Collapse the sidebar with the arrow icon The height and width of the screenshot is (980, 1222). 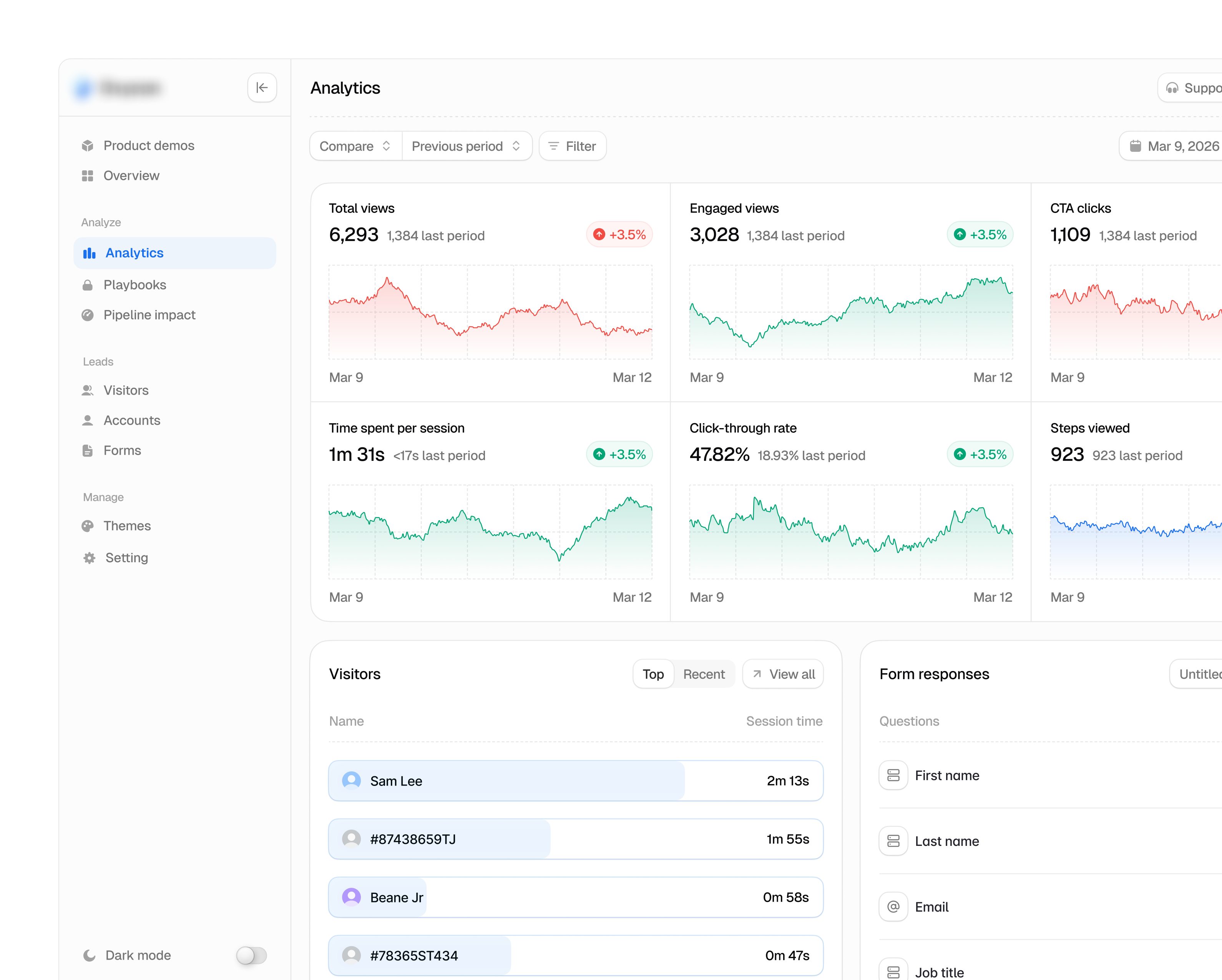tap(262, 88)
